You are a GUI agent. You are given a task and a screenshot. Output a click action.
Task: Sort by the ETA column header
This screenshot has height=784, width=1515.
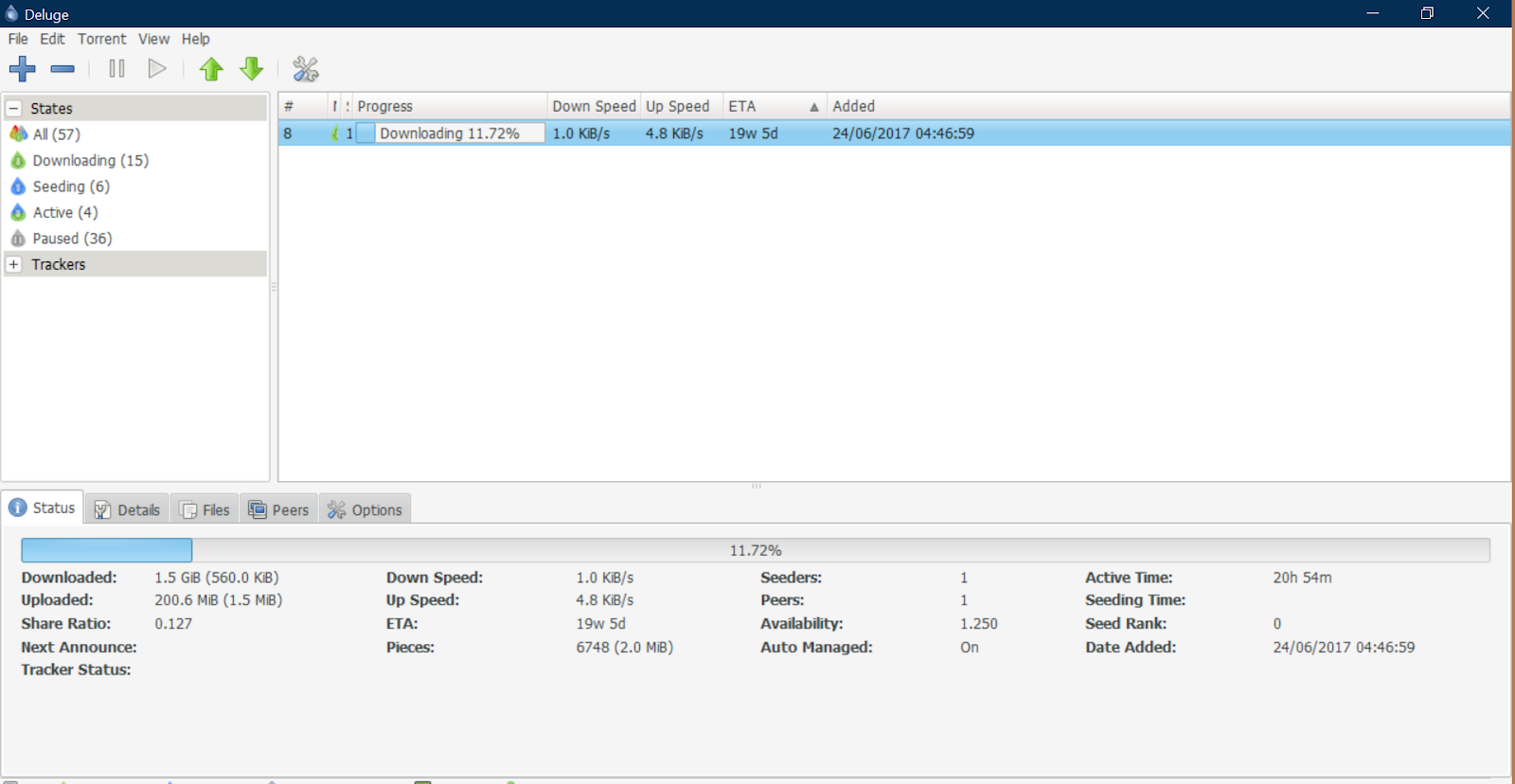click(x=775, y=106)
